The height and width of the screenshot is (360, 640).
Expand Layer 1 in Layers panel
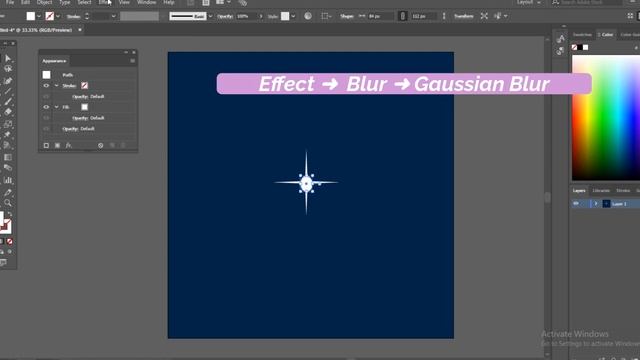tap(596, 203)
